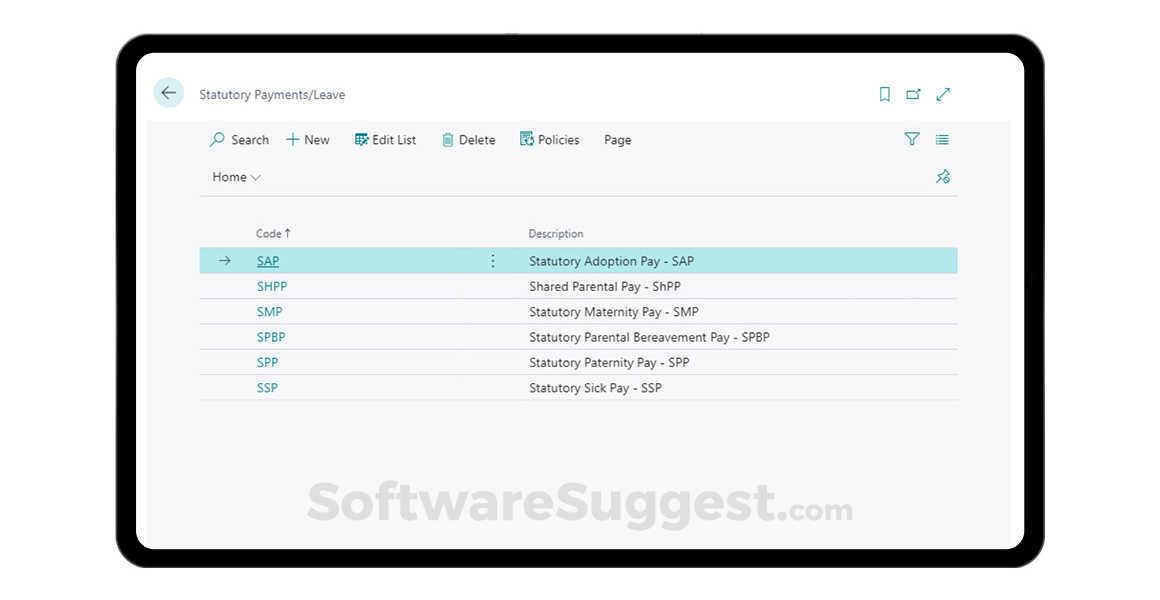Viewport: 1160px width, 600px height.
Task: Follow the SSP record link
Action: pos(267,388)
